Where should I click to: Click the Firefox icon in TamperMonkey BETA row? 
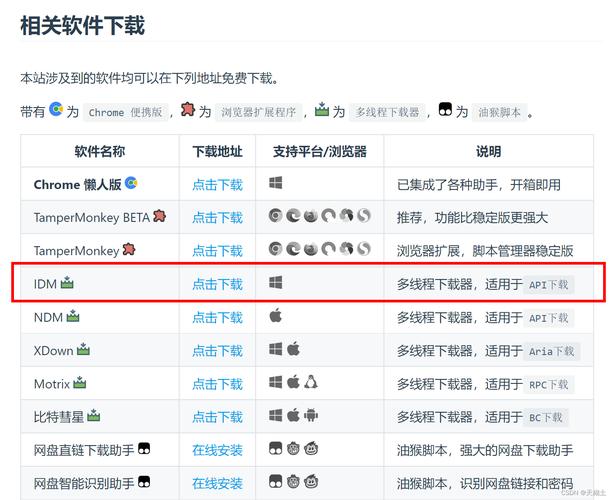[x=311, y=215]
